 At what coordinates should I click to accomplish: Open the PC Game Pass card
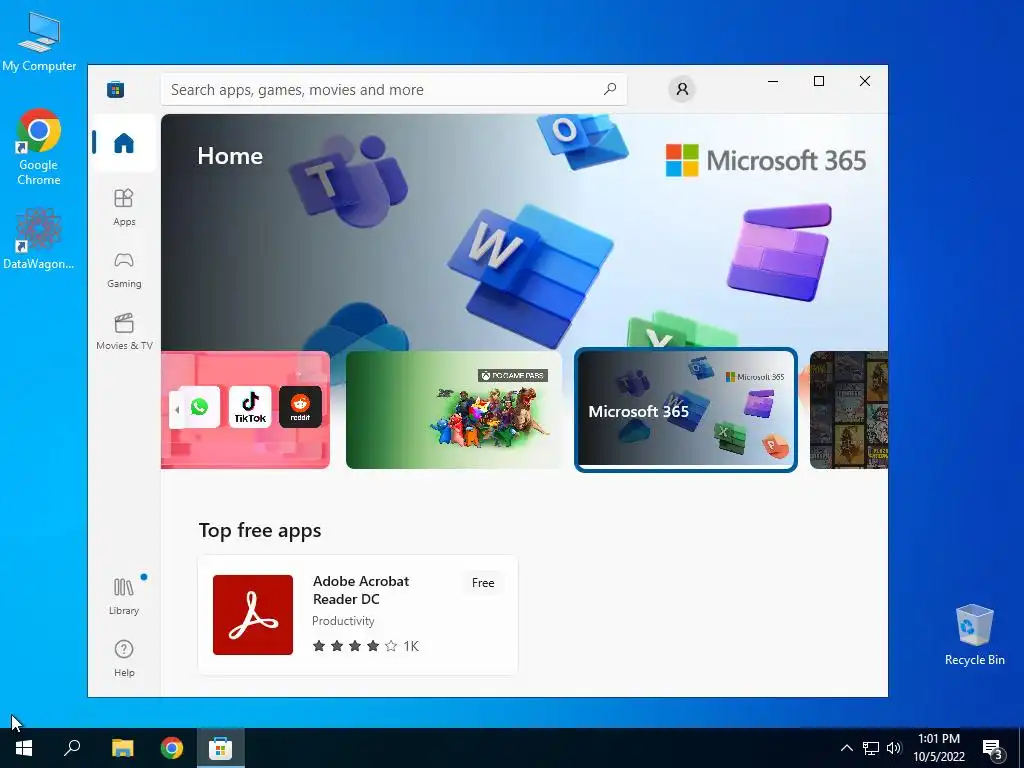click(454, 410)
